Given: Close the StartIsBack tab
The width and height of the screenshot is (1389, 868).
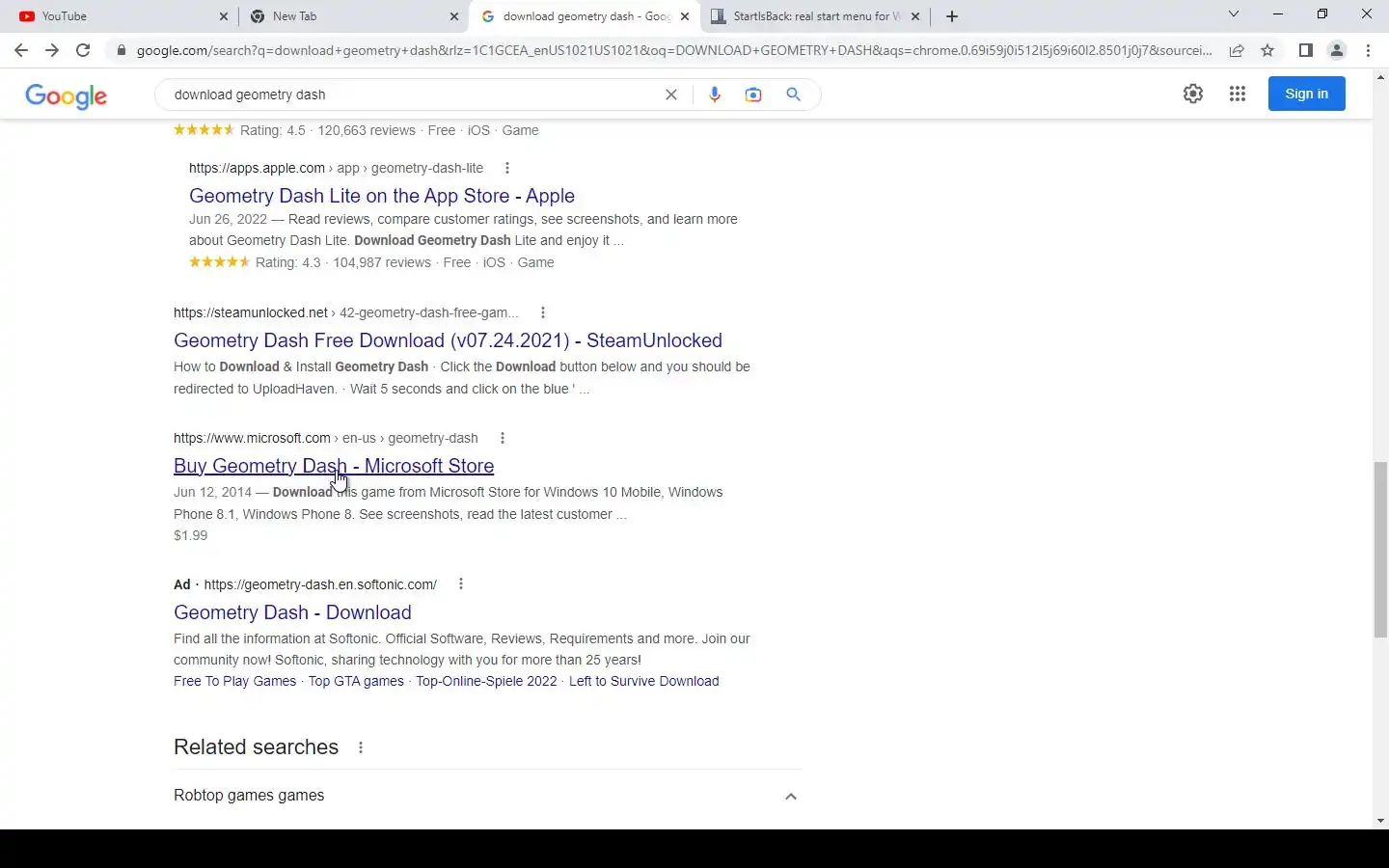Looking at the screenshot, I should (x=915, y=16).
